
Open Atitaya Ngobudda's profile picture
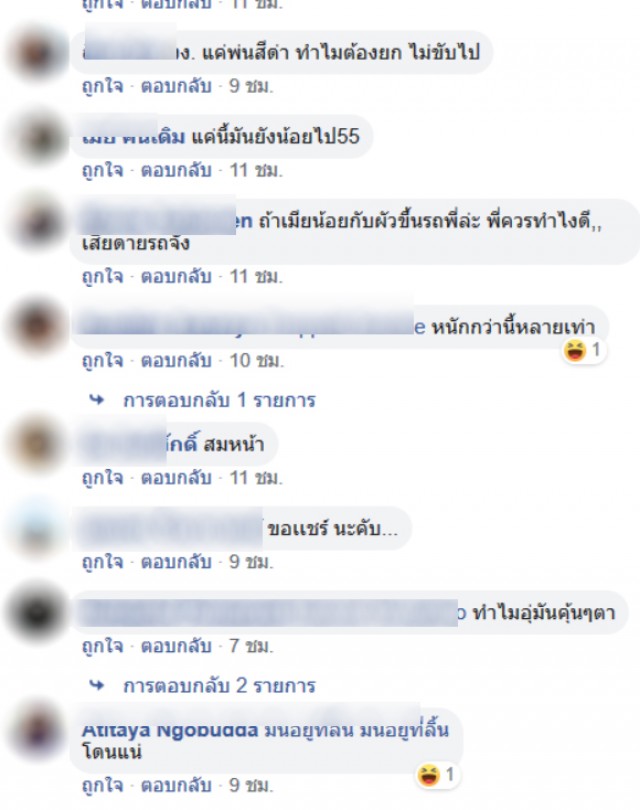[37, 730]
